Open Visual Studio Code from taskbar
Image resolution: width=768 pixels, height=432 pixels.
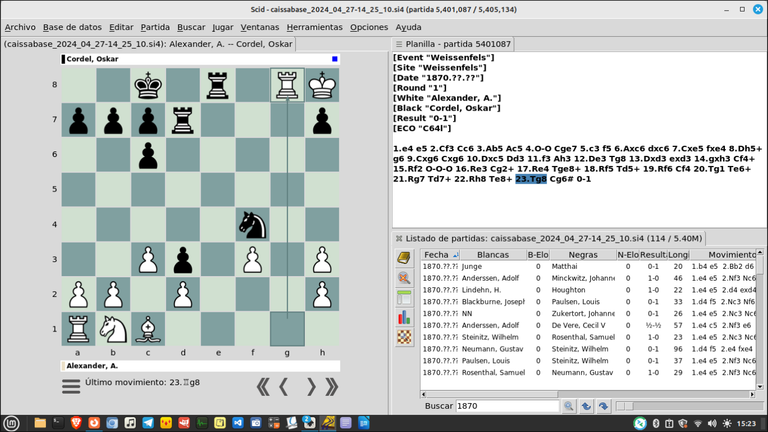point(238,423)
